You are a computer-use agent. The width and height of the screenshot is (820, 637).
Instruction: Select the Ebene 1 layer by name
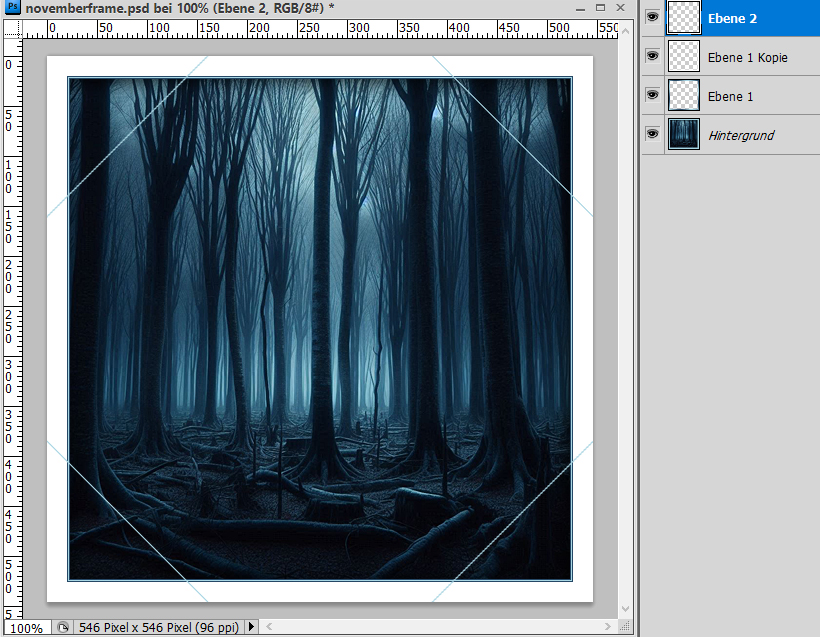click(731, 96)
